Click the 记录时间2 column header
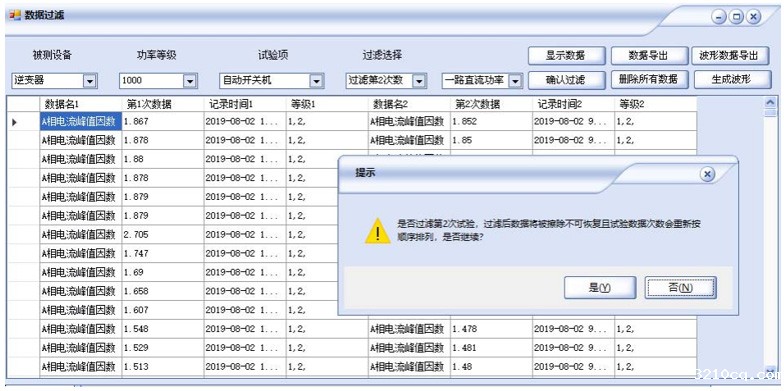 point(573,104)
